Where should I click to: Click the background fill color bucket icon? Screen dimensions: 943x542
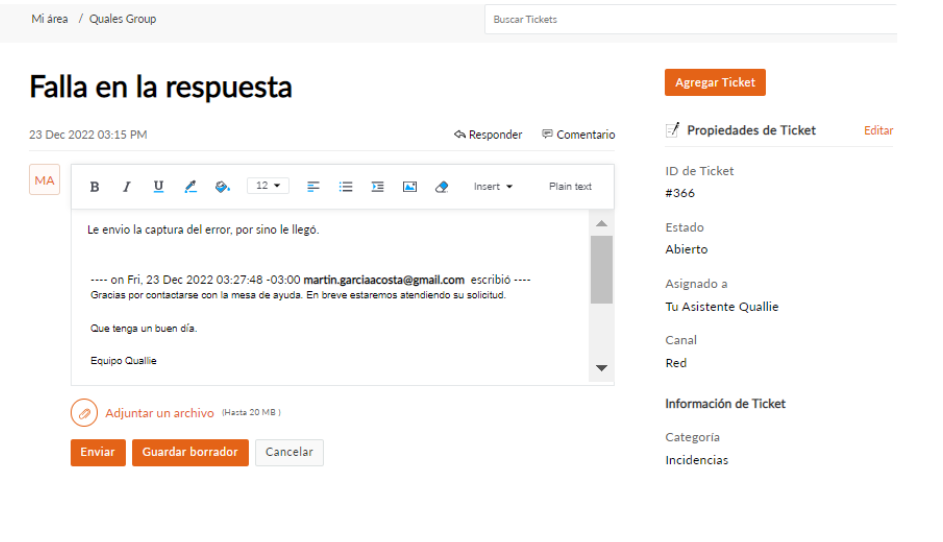click(223, 187)
